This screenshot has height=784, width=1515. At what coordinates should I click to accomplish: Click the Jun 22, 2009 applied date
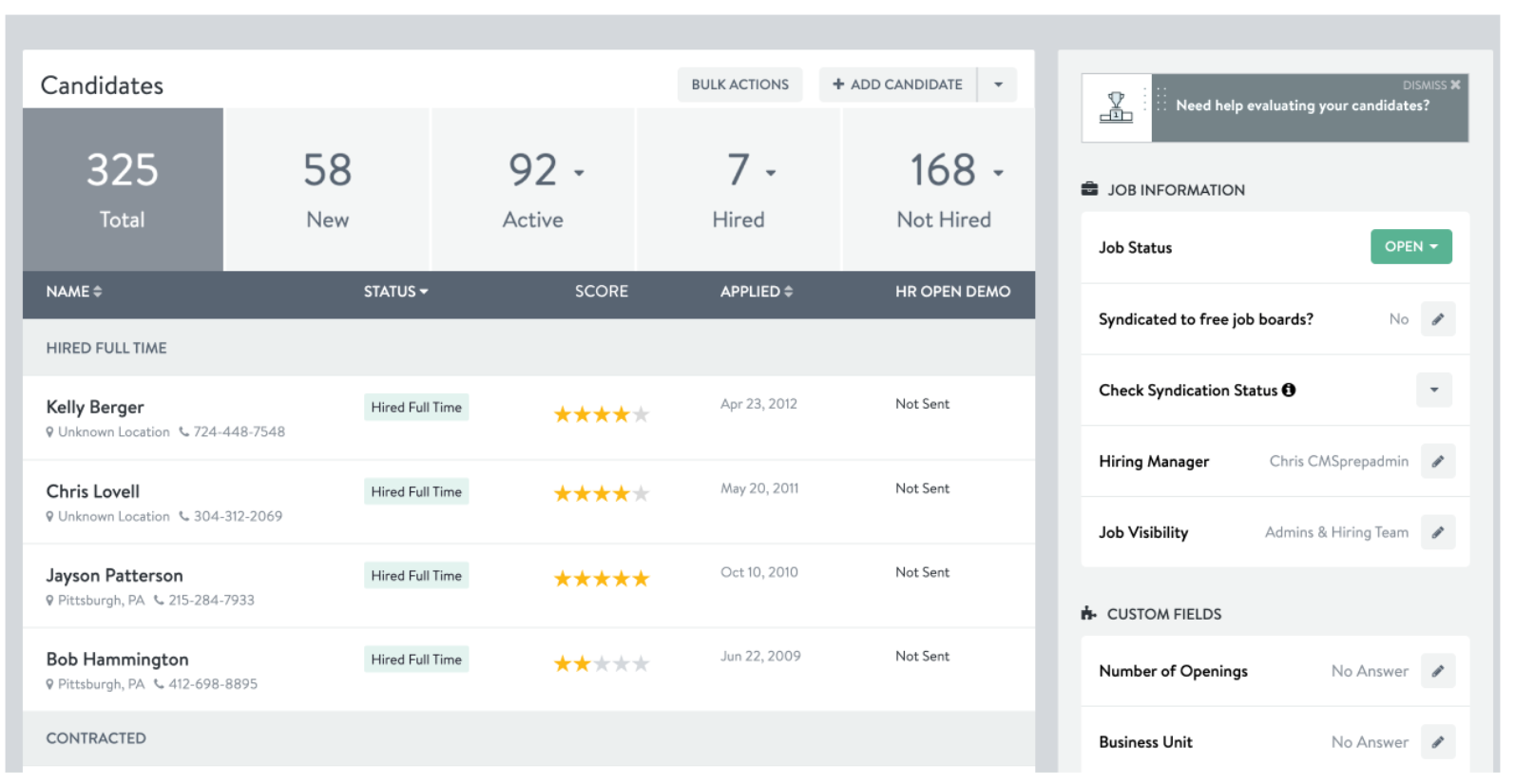[x=760, y=656]
